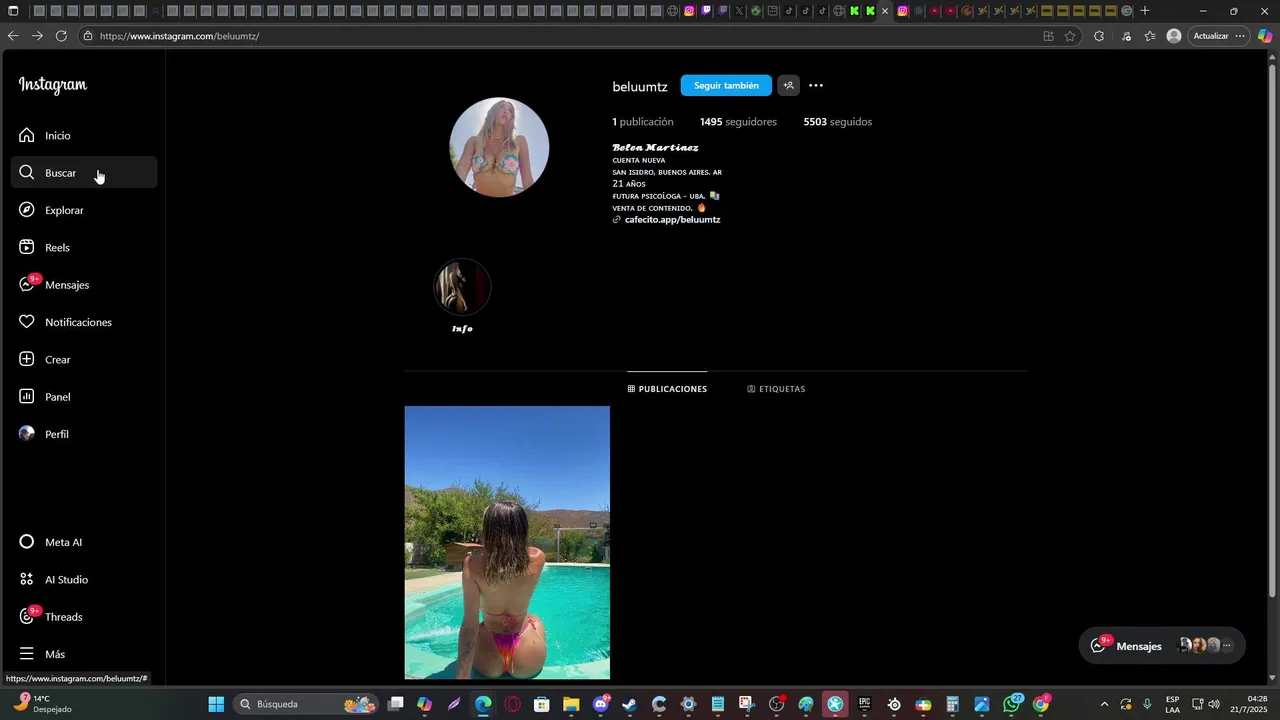Image resolution: width=1280 pixels, height=720 pixels.
Task: Open the favorites list button
Action: click(1150, 36)
